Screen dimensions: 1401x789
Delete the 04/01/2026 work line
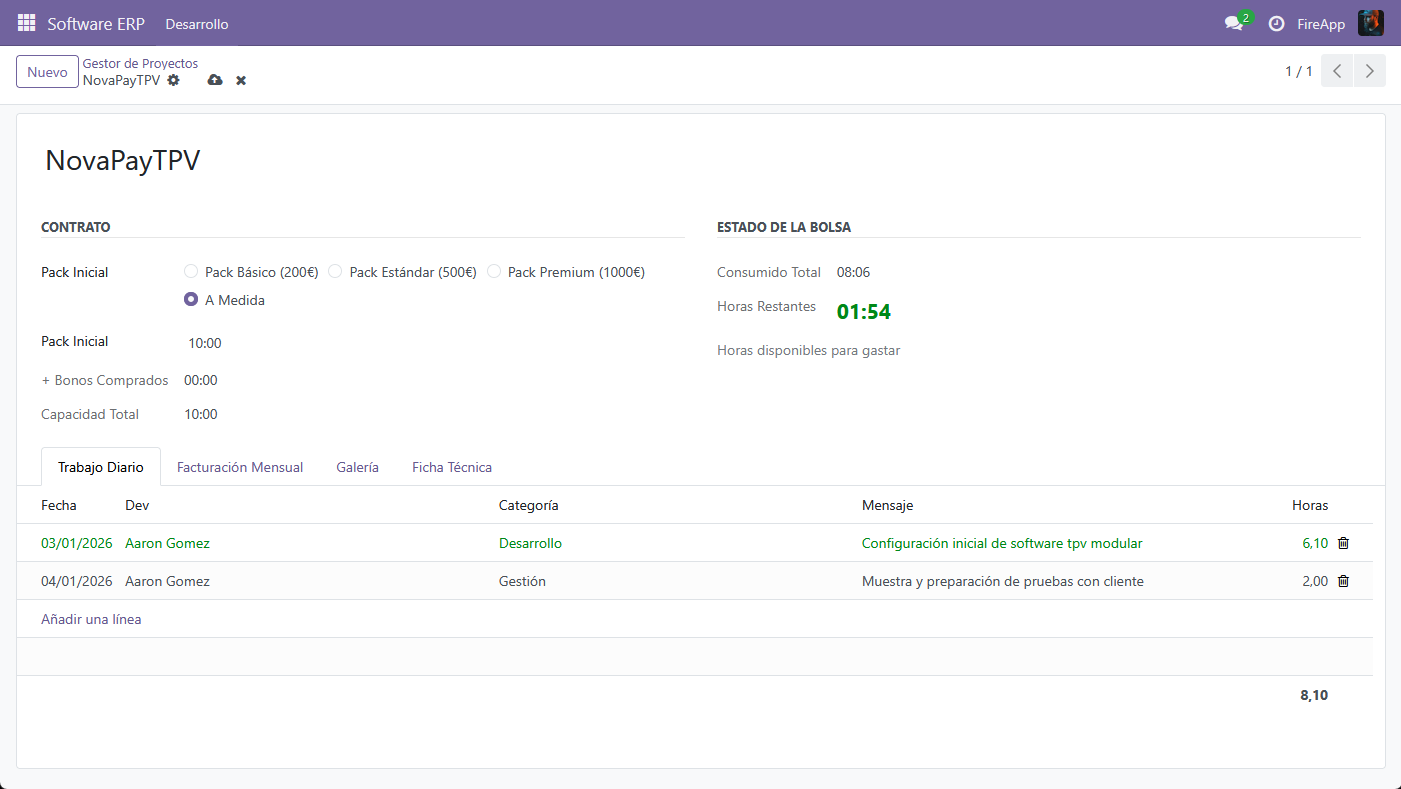tap(1343, 581)
